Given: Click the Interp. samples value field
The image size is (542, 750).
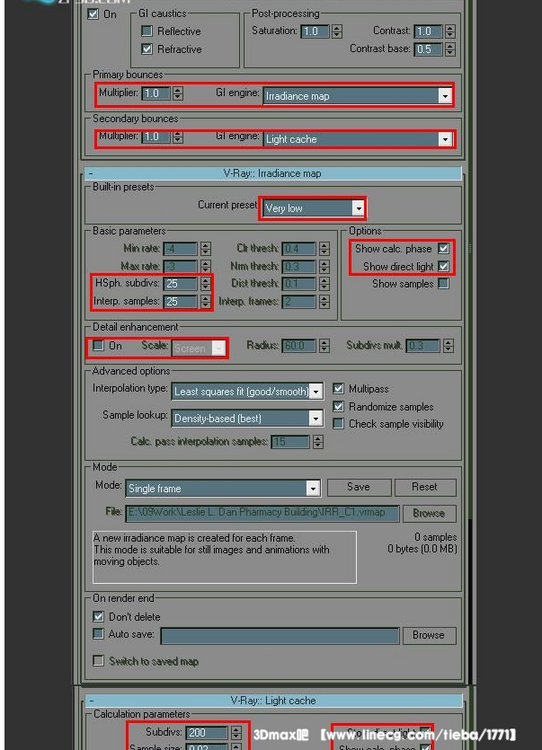Looking at the screenshot, I should pyautogui.click(x=180, y=301).
